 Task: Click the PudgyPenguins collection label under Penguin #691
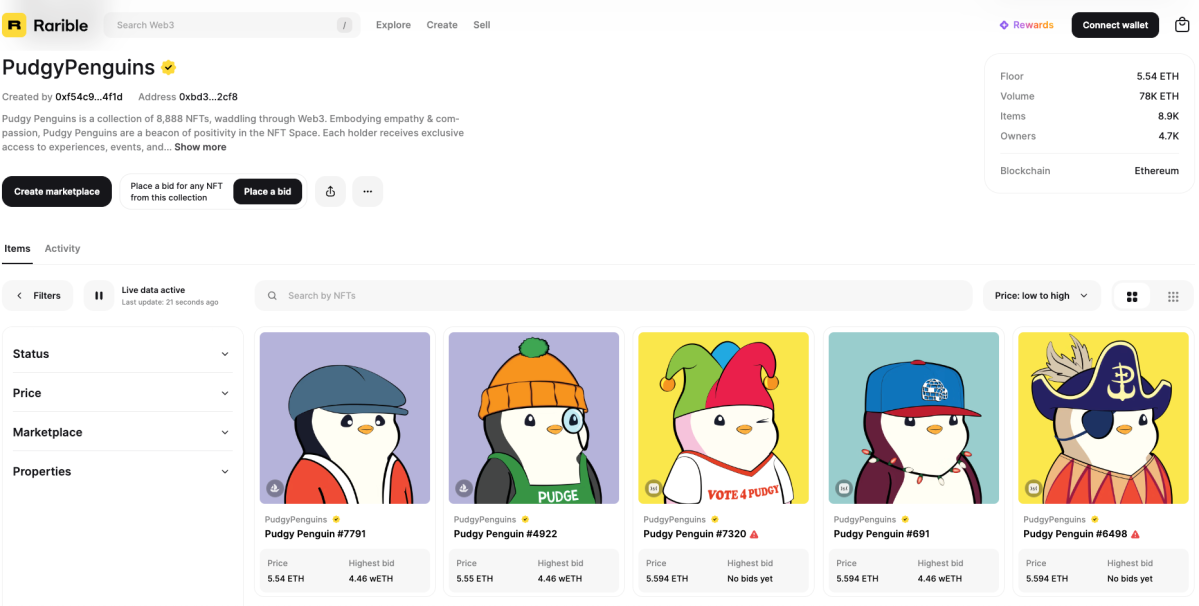pyautogui.click(x=866, y=520)
